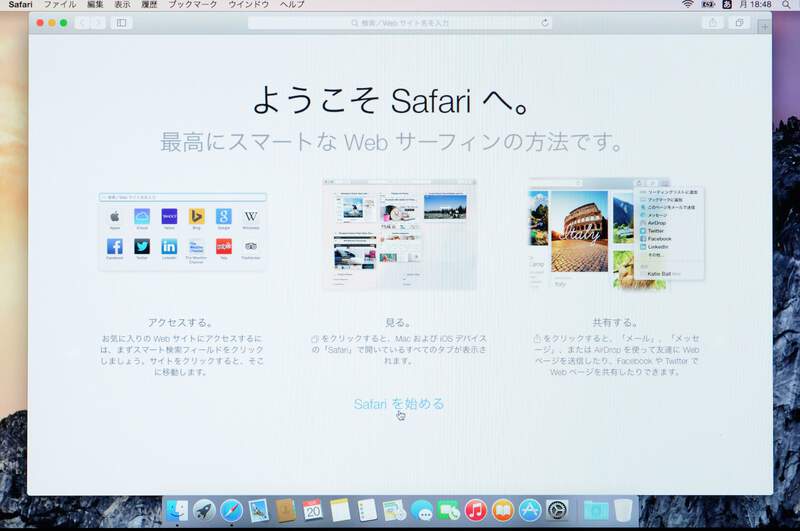Open the 表示 menu

tap(122, 4)
